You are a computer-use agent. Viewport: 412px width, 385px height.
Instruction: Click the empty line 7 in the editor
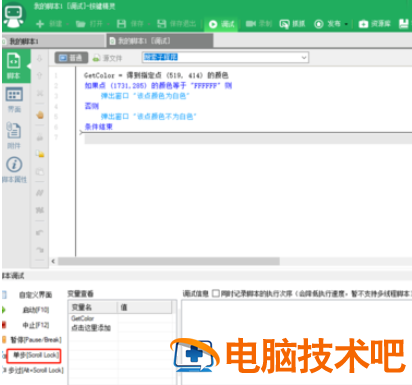pyautogui.click(x=248, y=139)
